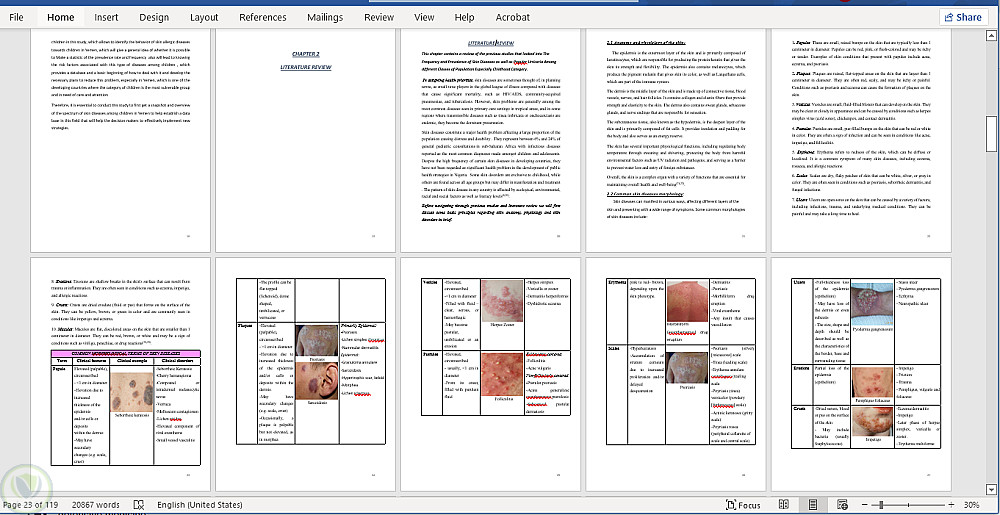Click the Seborrheic keratosis skin photo

point(131,393)
